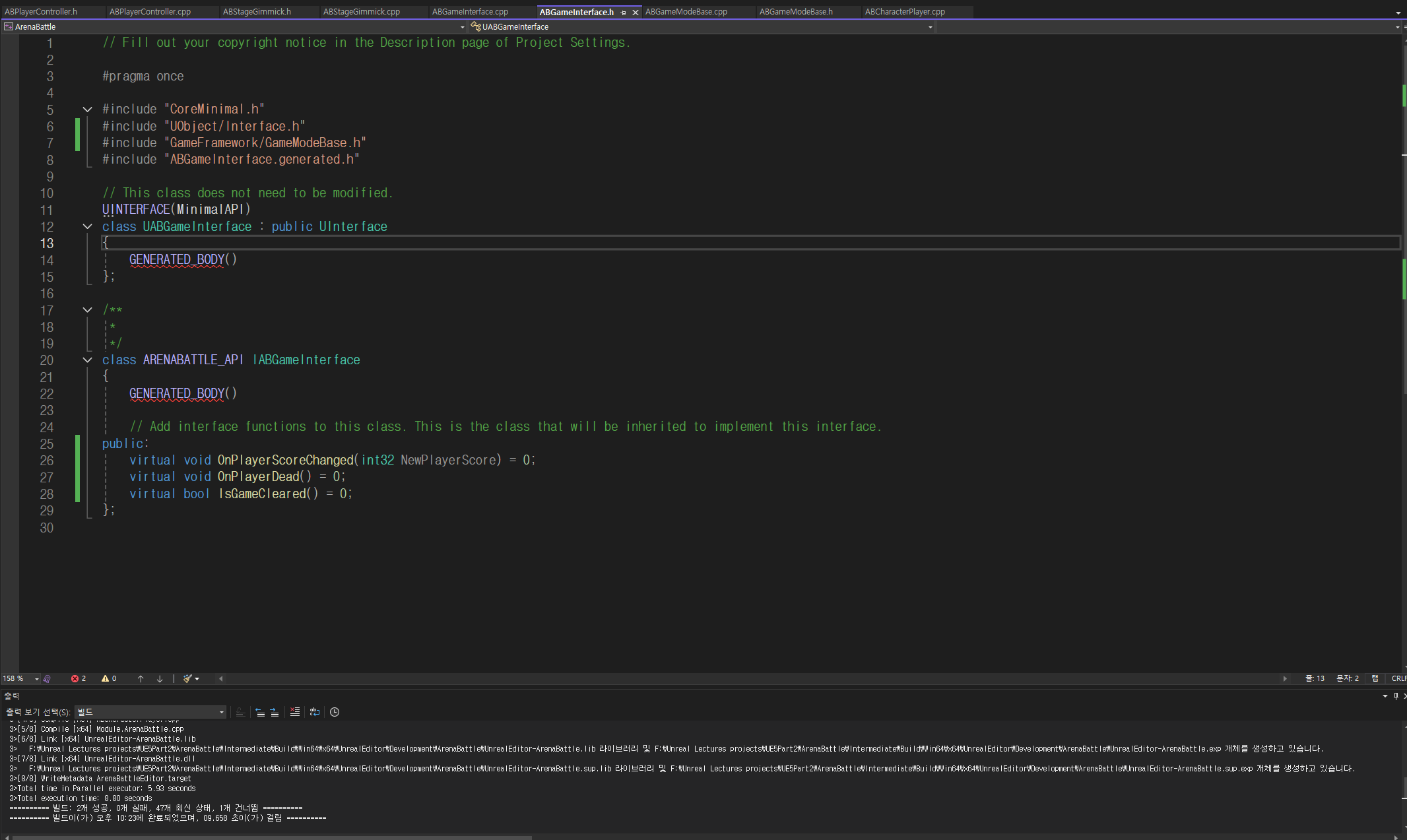The height and width of the screenshot is (840, 1407).
Task: Click the find message in code icon
Action: click(240, 712)
